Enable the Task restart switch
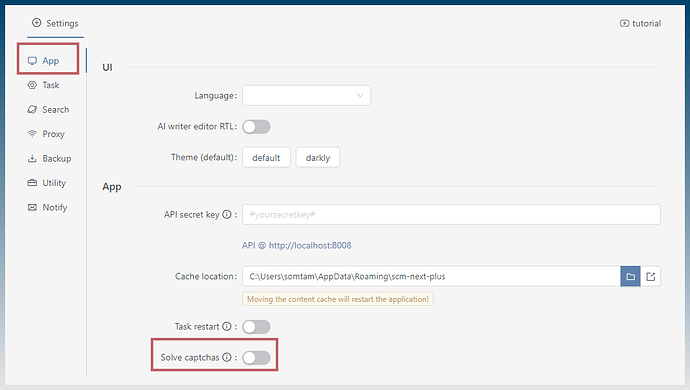The image size is (690, 390). pyautogui.click(x=256, y=327)
